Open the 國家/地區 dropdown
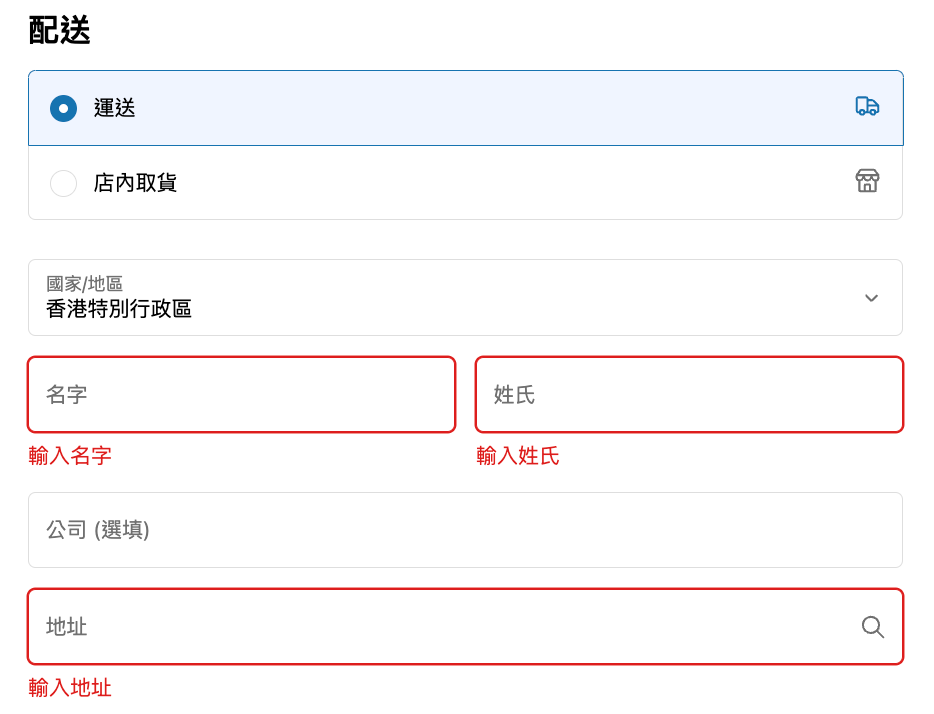 coord(465,298)
